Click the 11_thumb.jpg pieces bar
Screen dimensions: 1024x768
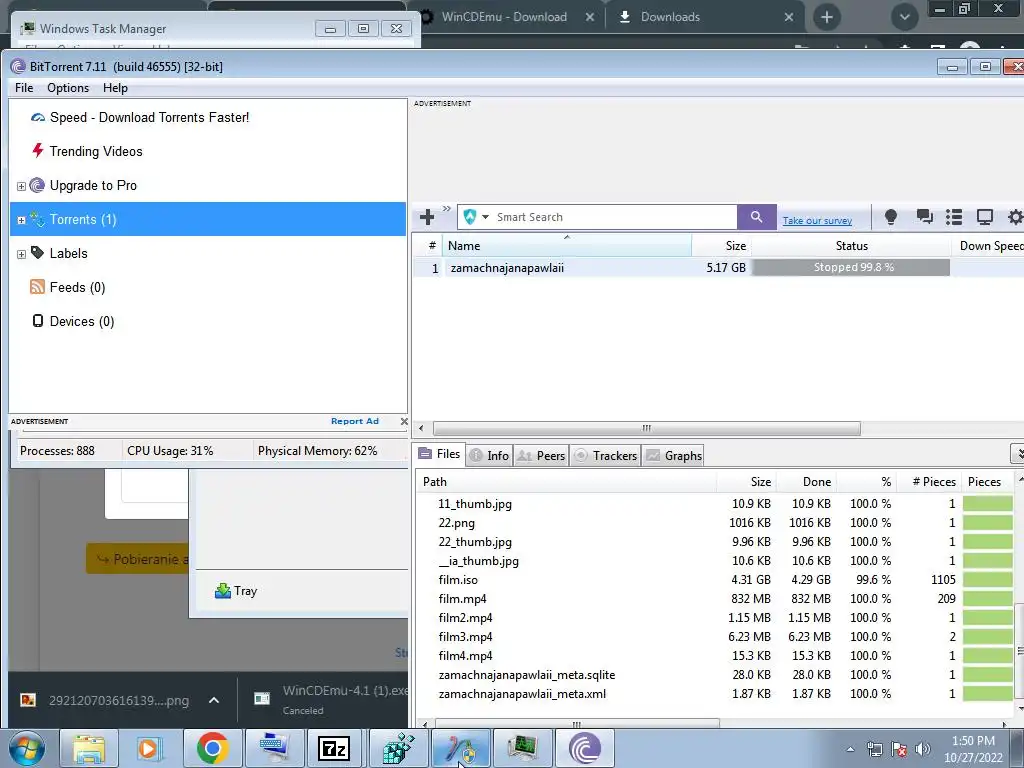[987, 504]
